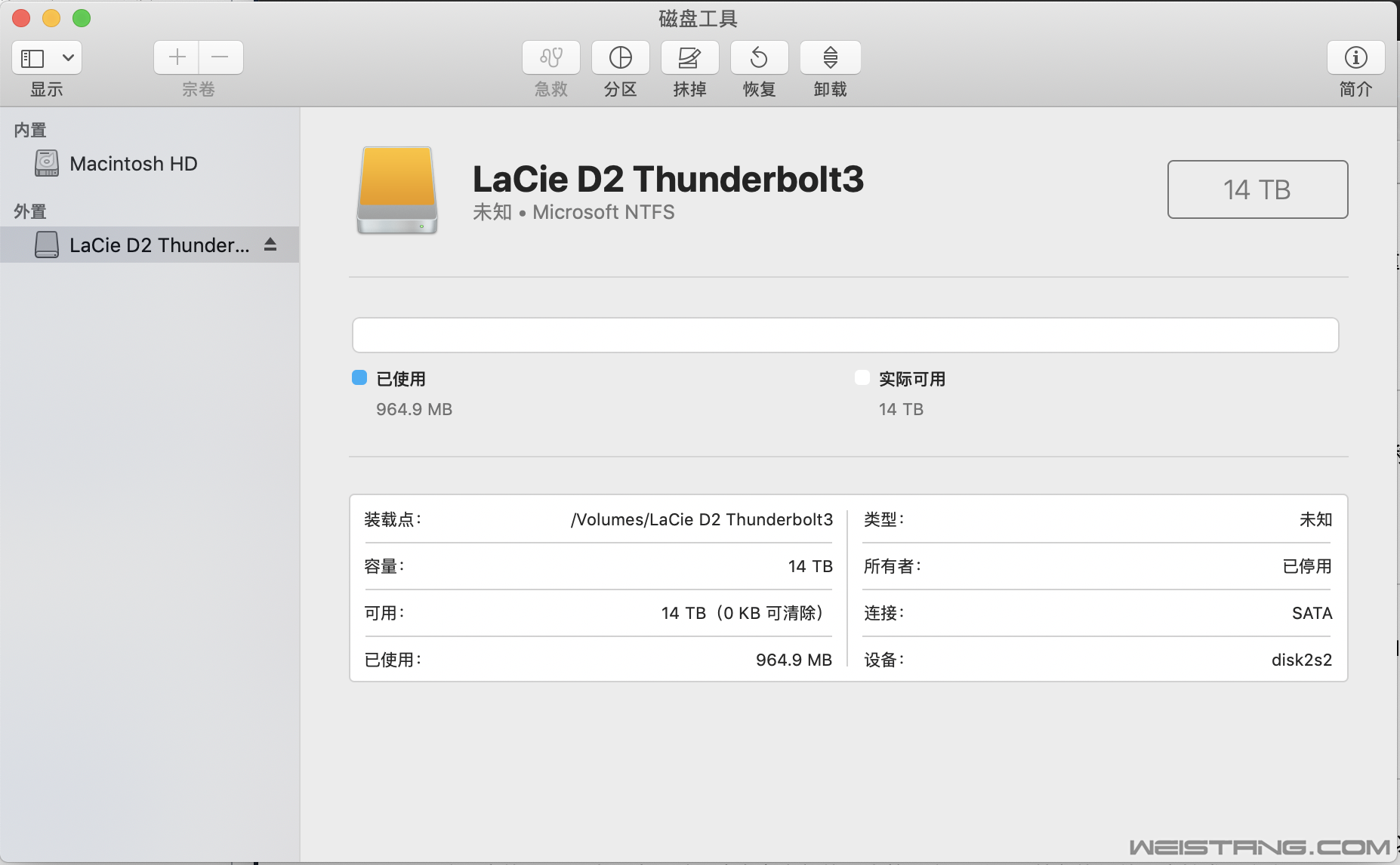The height and width of the screenshot is (865, 1400).
Task: Click the device identifier disk2s2
Action: pos(1302,660)
